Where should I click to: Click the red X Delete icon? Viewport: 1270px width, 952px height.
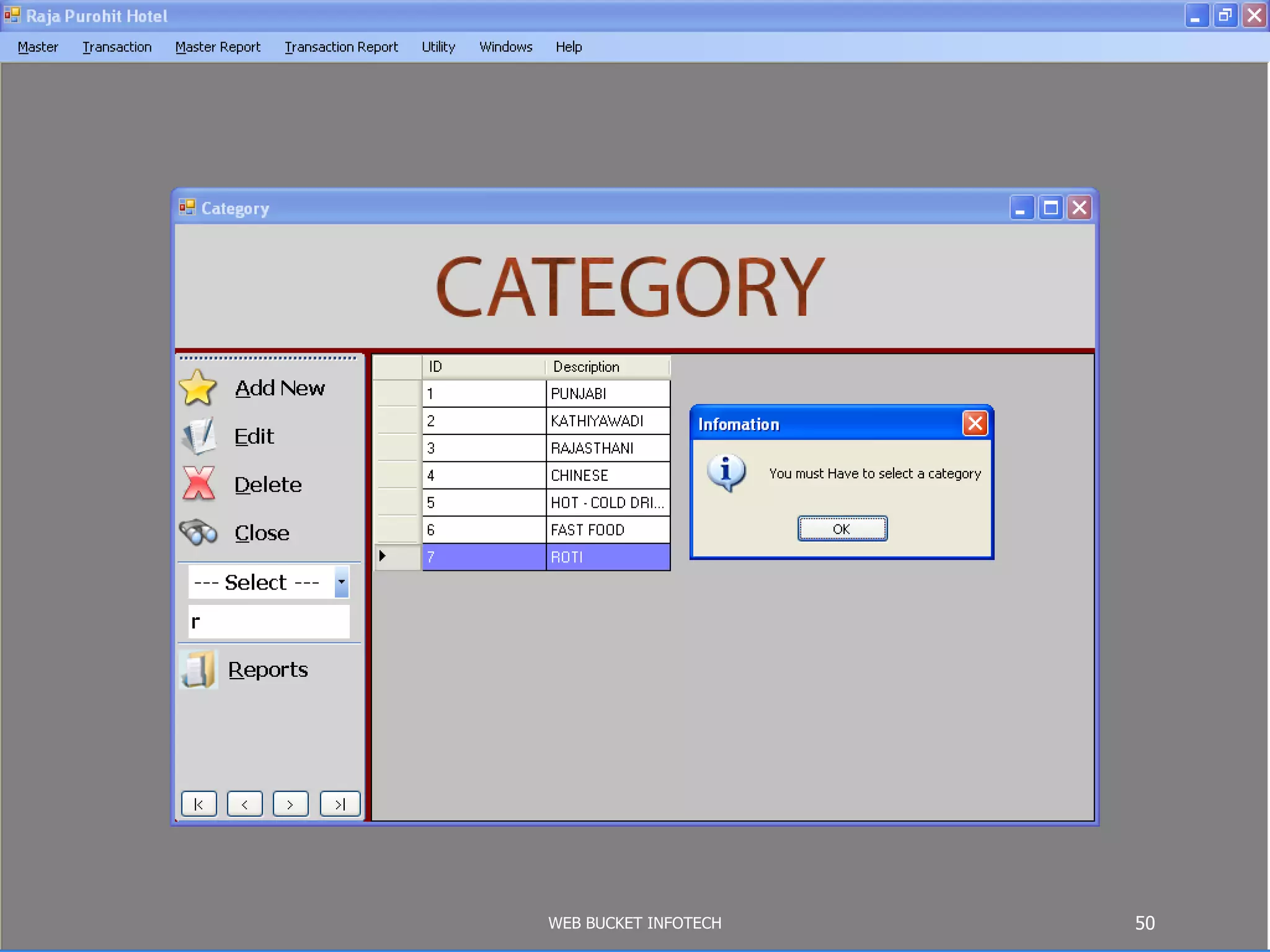point(199,483)
